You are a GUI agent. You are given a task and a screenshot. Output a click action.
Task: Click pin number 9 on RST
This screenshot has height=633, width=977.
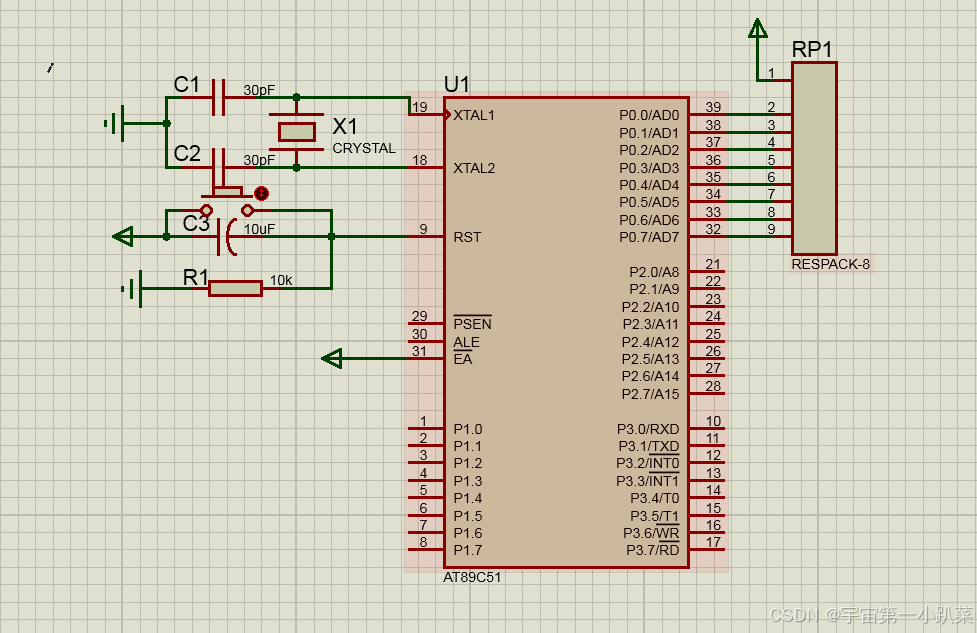coord(424,229)
